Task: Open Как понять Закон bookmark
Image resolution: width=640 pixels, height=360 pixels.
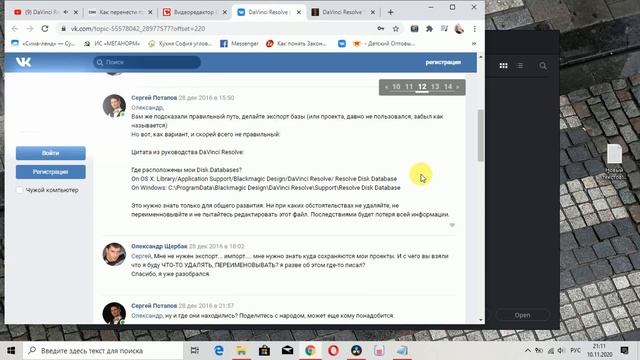Action: point(296,43)
